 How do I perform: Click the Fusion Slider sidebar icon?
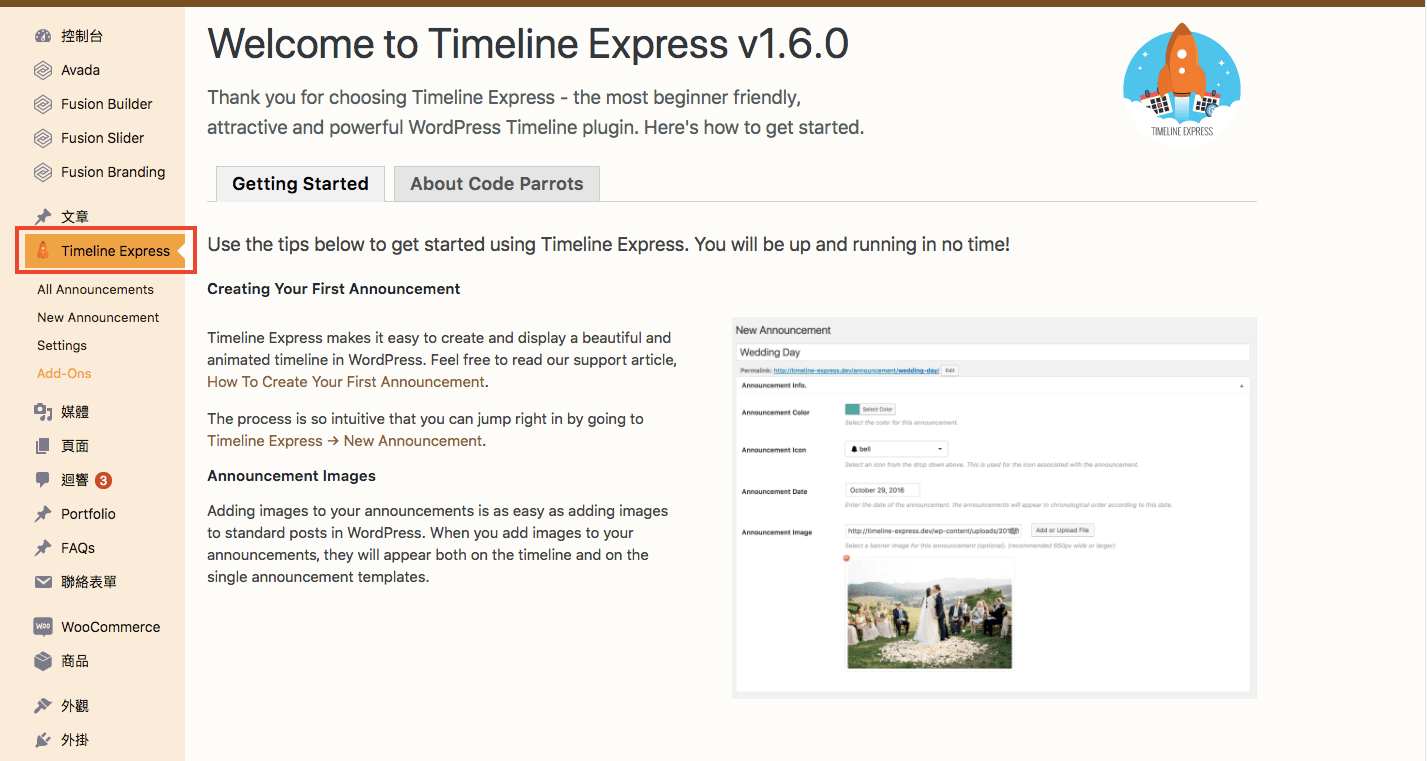(x=43, y=138)
